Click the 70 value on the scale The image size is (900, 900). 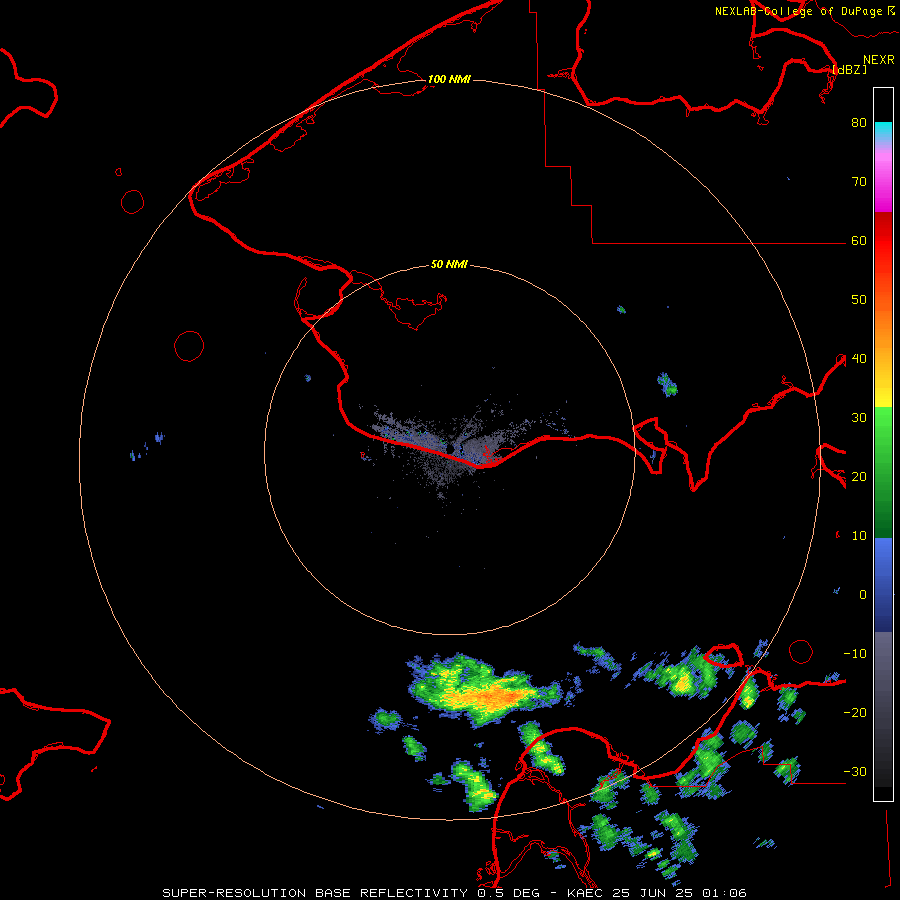click(859, 182)
